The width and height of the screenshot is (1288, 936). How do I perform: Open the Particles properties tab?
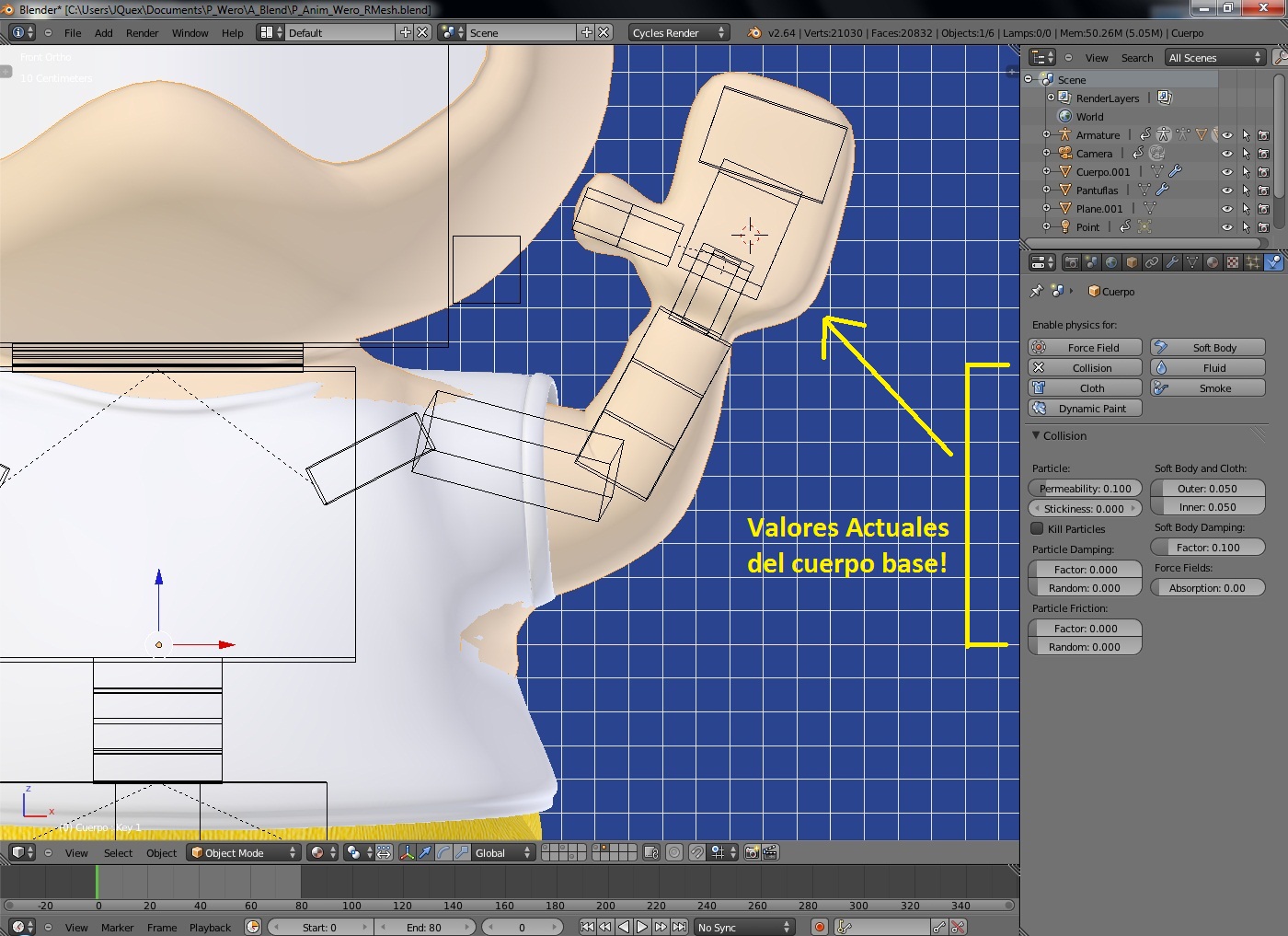point(1253,263)
